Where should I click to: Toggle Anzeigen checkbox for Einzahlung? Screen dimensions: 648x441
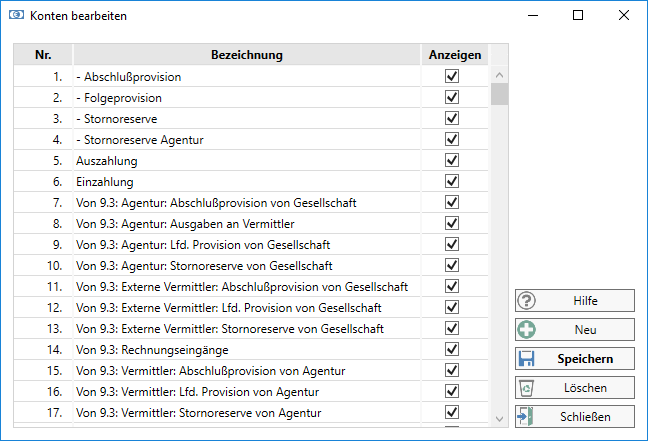(x=452, y=182)
